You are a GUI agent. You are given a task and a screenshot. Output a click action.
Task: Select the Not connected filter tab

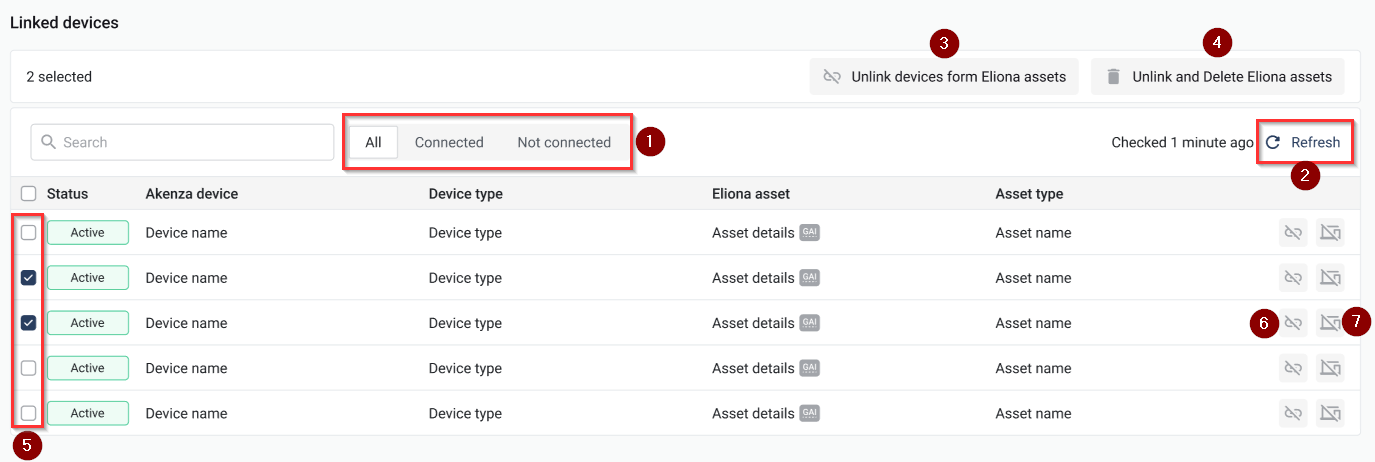[x=564, y=142]
